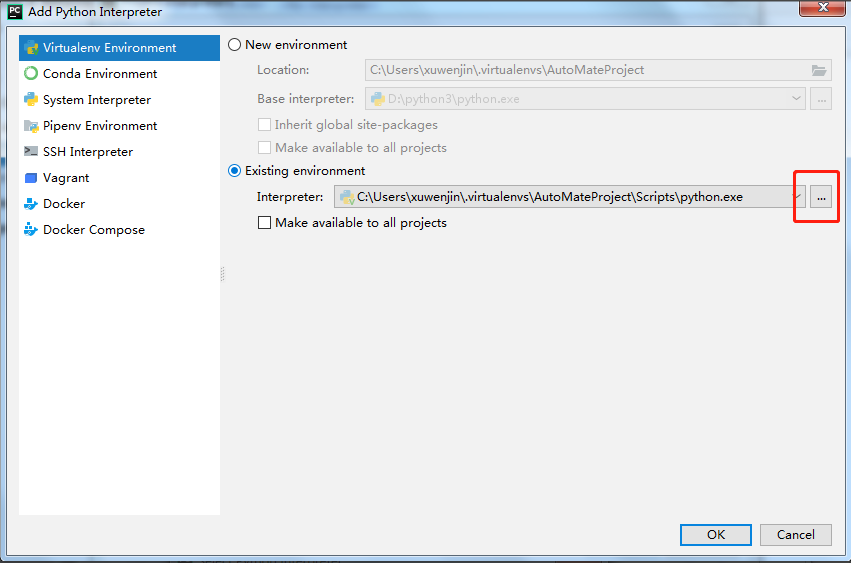Click the PyCharm logo in title bar
Image resolution: width=851 pixels, height=563 pixels.
(x=15, y=11)
